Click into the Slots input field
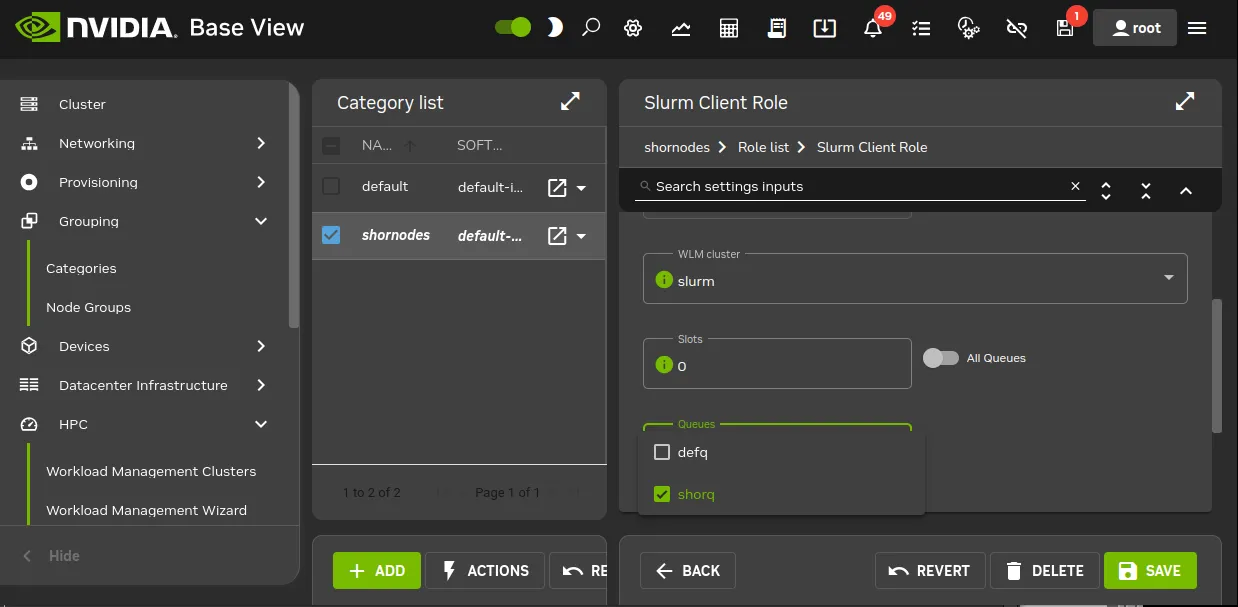This screenshot has width=1238, height=607. 777,364
